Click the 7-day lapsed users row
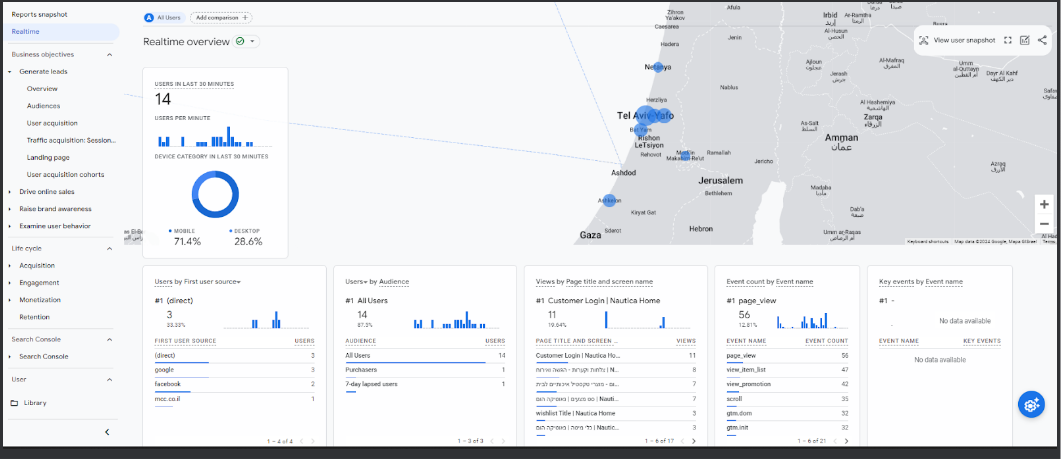 pos(425,385)
